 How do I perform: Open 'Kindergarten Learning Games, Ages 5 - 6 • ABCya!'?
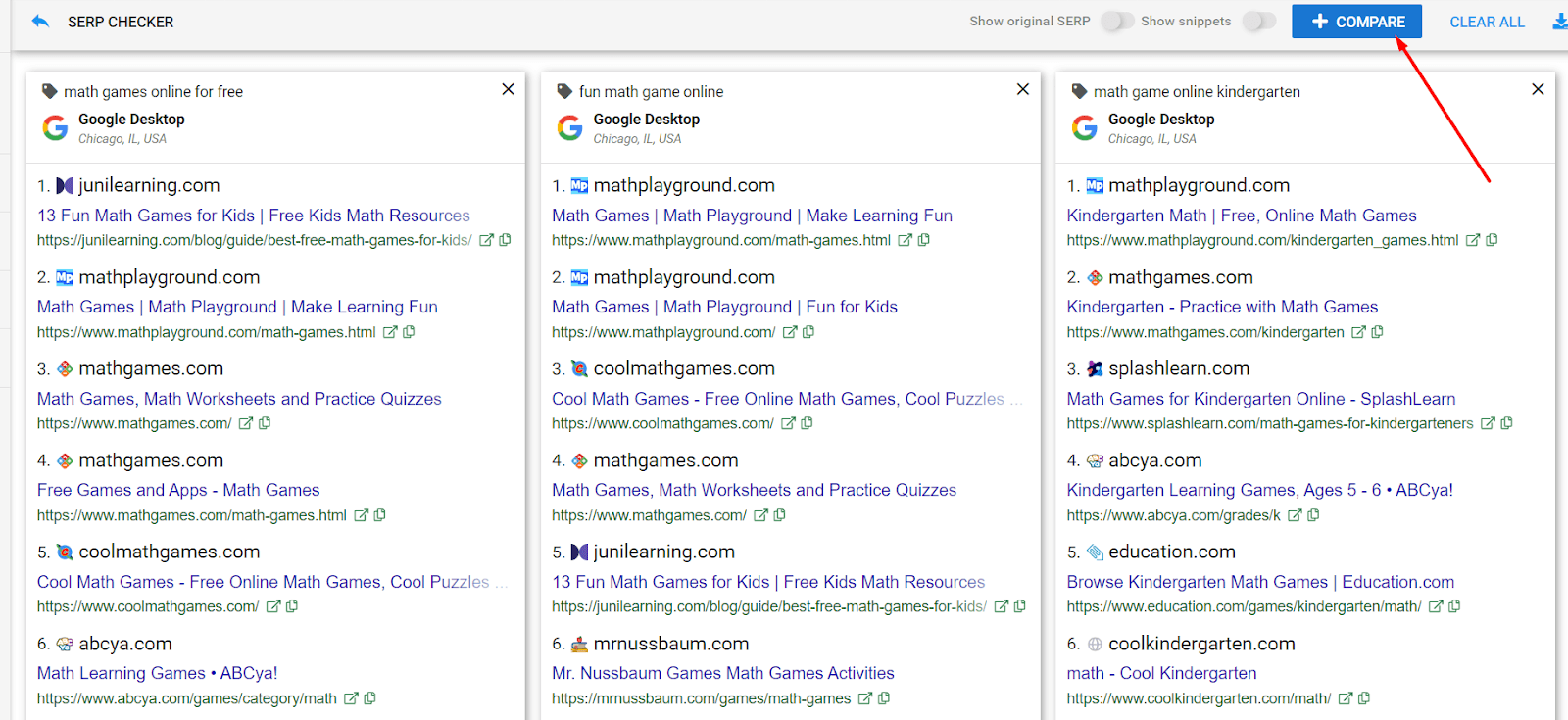(x=1260, y=490)
